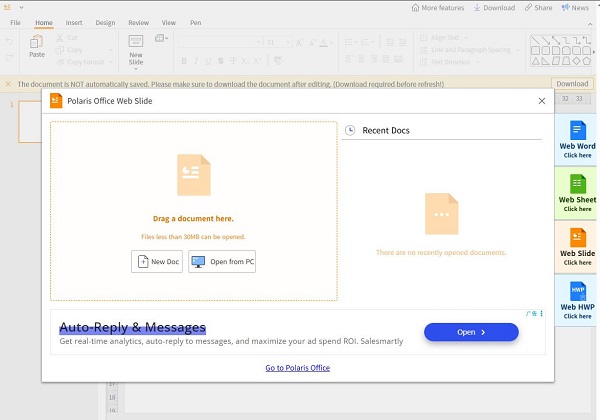This screenshot has width=600, height=420.
Task: Click the Open button in the Auto-Reply ad
Action: (x=471, y=332)
